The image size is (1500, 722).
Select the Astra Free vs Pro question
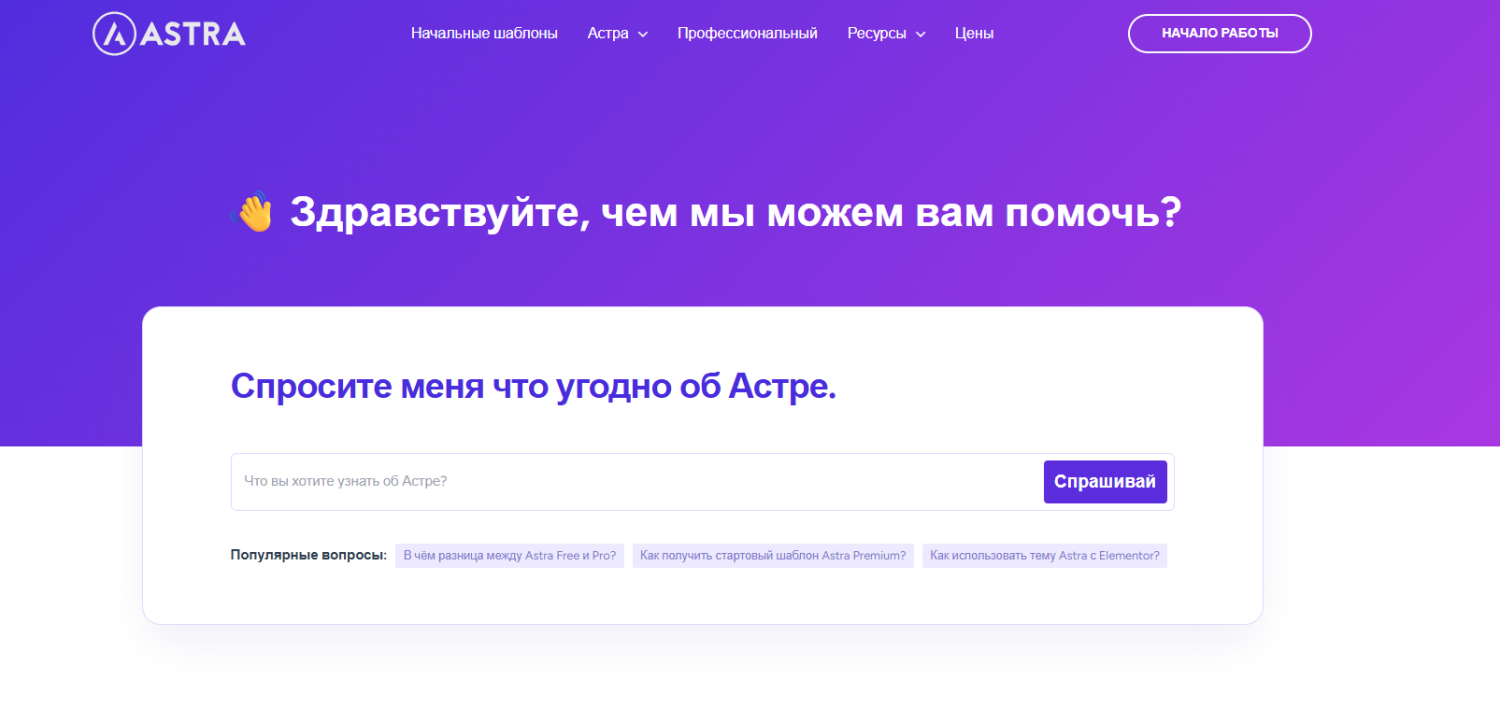point(509,556)
